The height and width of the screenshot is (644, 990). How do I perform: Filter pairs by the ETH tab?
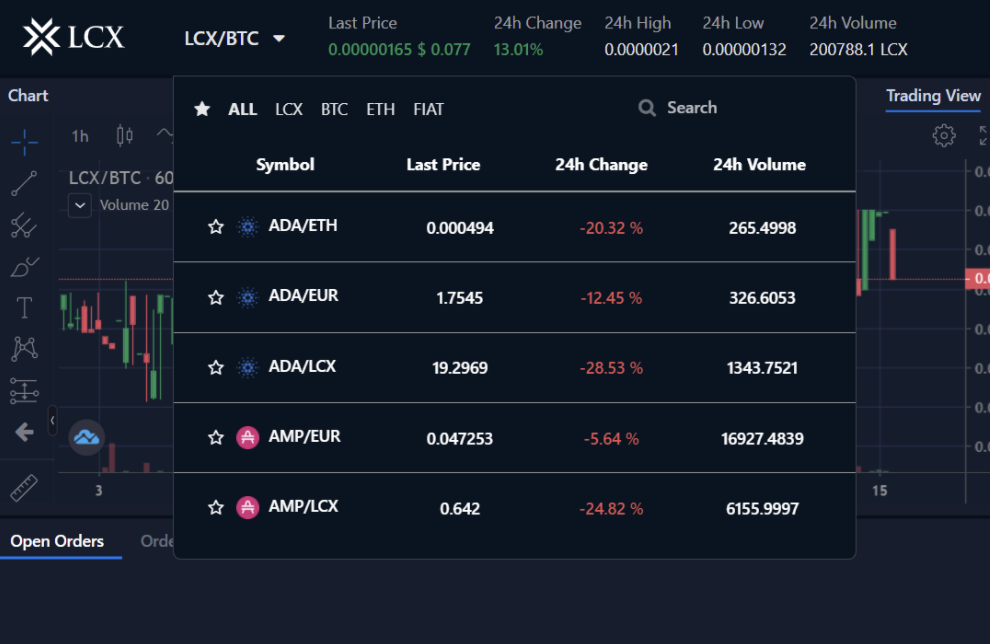coord(380,109)
